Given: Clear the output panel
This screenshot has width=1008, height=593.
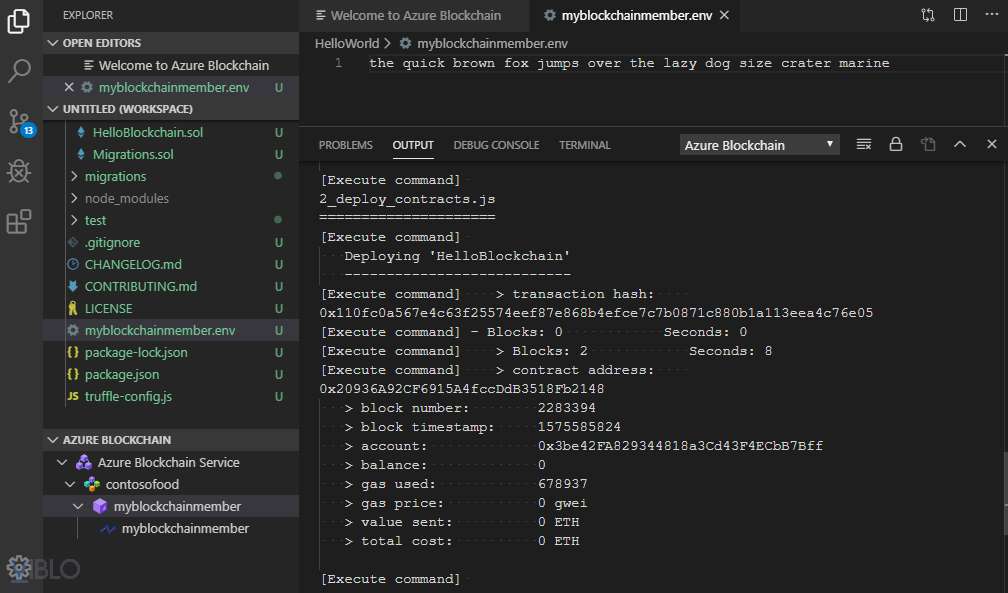Looking at the screenshot, I should click(864, 145).
